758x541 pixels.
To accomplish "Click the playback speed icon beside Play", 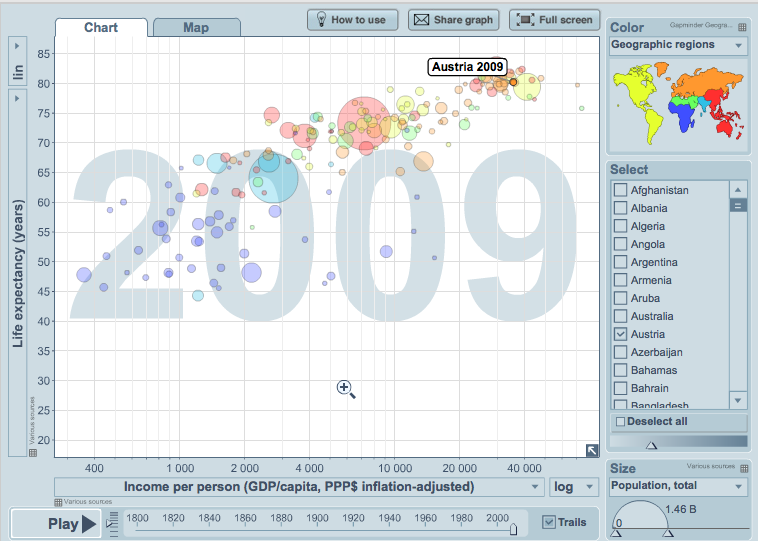I will point(112,520).
